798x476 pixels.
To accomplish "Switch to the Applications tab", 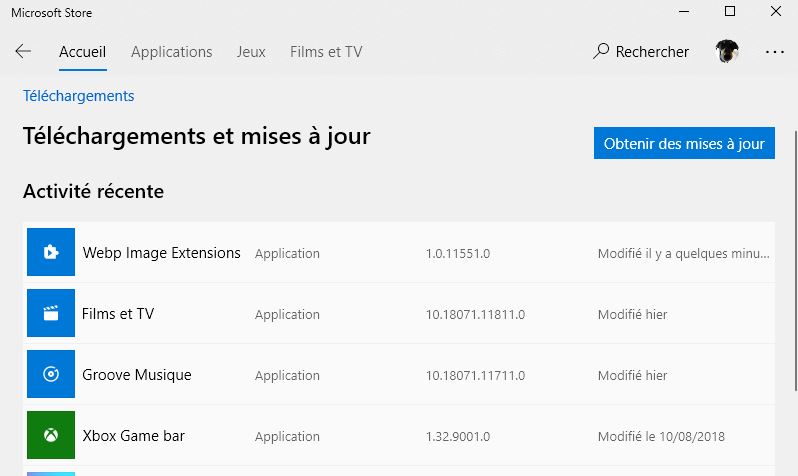I will coord(172,52).
